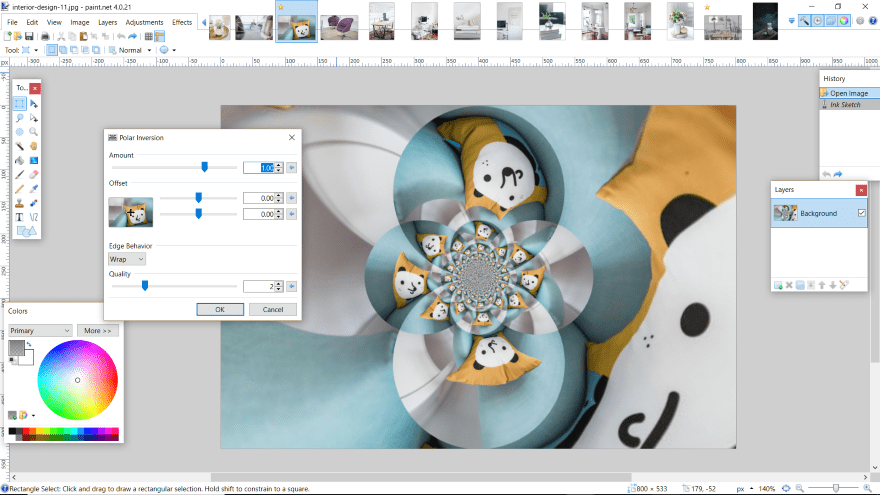This screenshot has height=495, width=880.
Task: Choose the Text tool
Action: (x=20, y=216)
